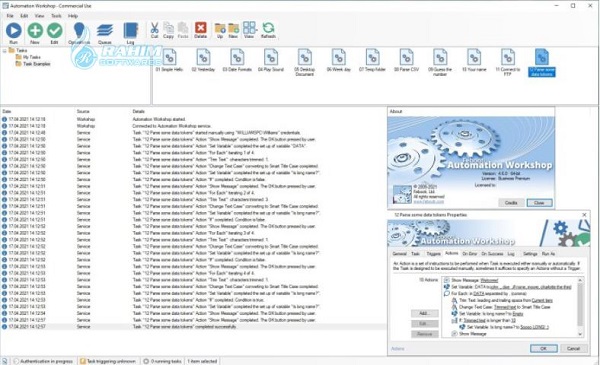Close the Properties dialog with X
This screenshot has height=365, width=600.
tap(584, 215)
